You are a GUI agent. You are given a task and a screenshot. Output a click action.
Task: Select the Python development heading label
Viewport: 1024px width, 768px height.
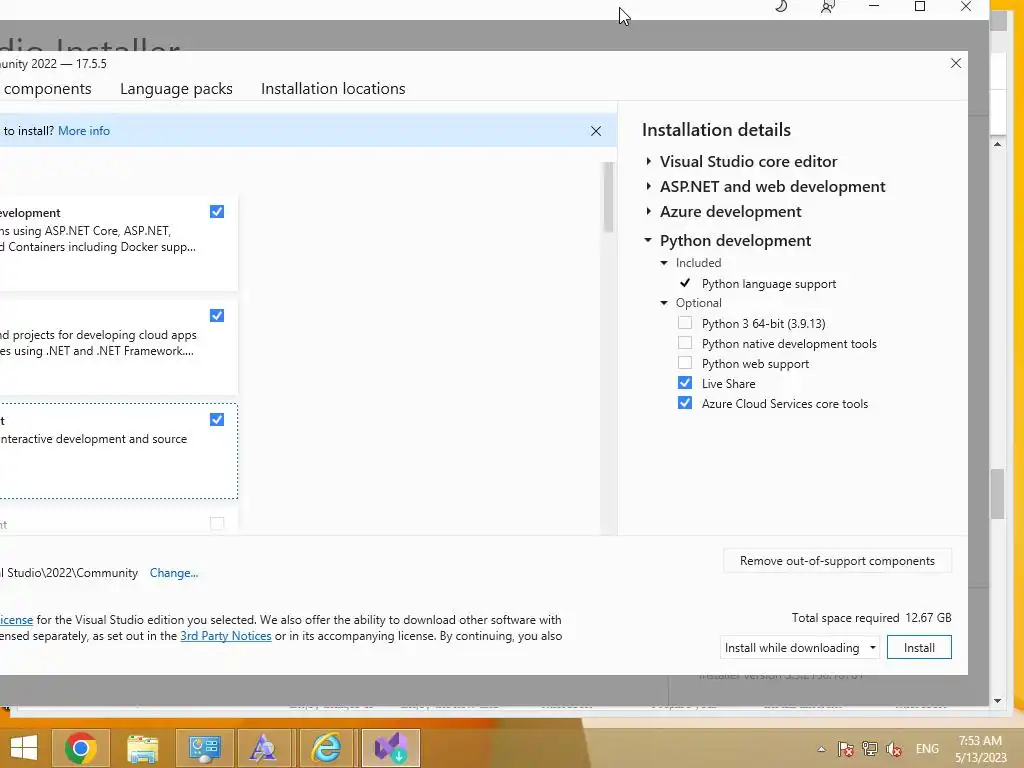pyautogui.click(x=735, y=240)
